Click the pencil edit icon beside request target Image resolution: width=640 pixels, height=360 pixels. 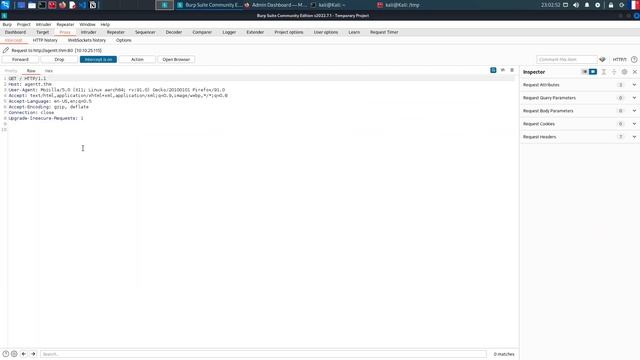point(6,50)
